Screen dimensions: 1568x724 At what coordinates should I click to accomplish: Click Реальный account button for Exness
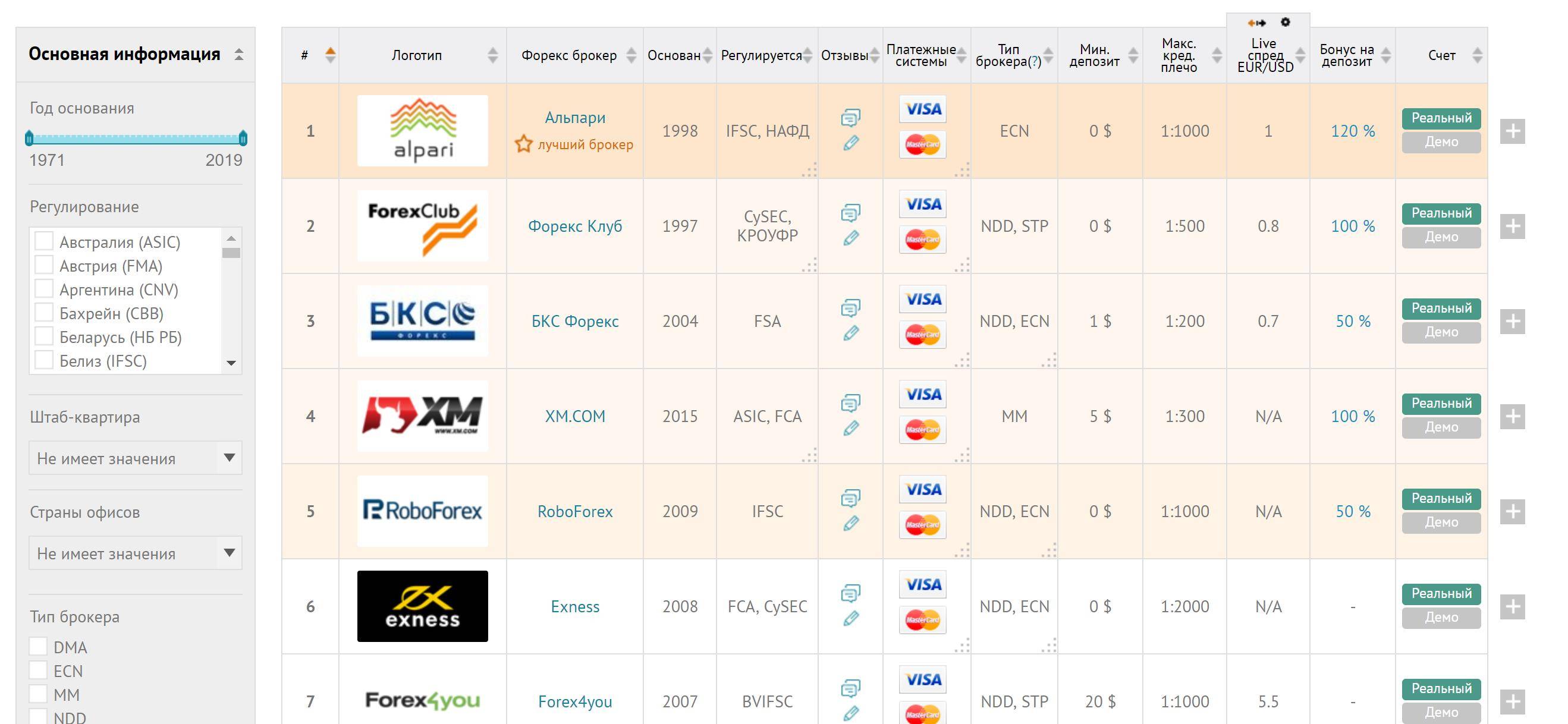tap(1441, 594)
